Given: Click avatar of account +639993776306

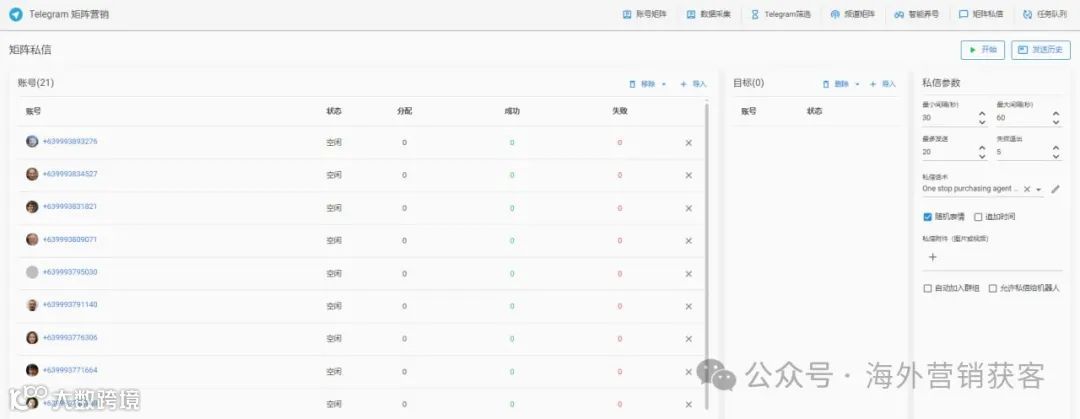Looking at the screenshot, I should click(x=32, y=338).
